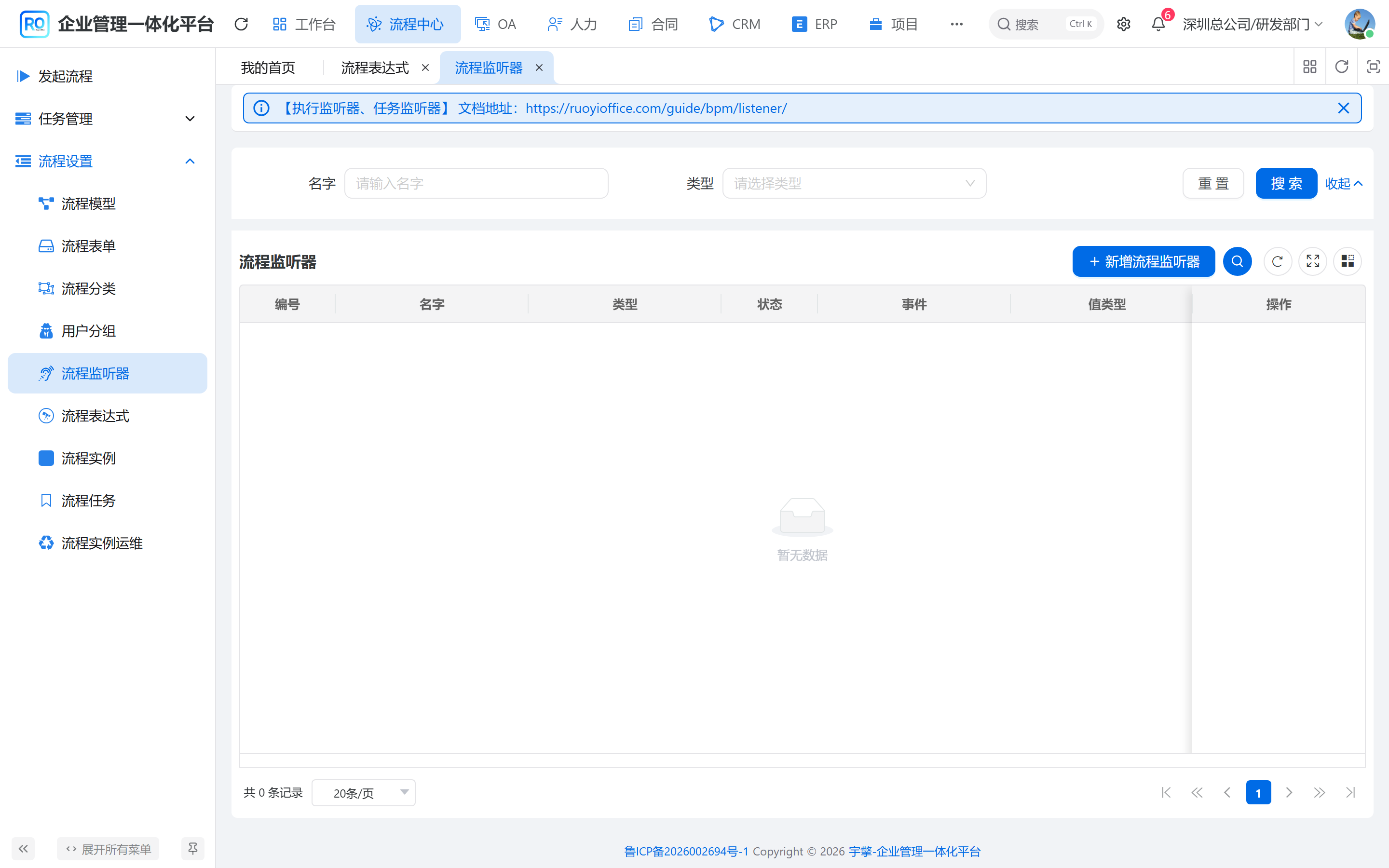Screen dimensions: 1389x868
Task: Open 项目 module in top navigation
Action: coord(894,24)
